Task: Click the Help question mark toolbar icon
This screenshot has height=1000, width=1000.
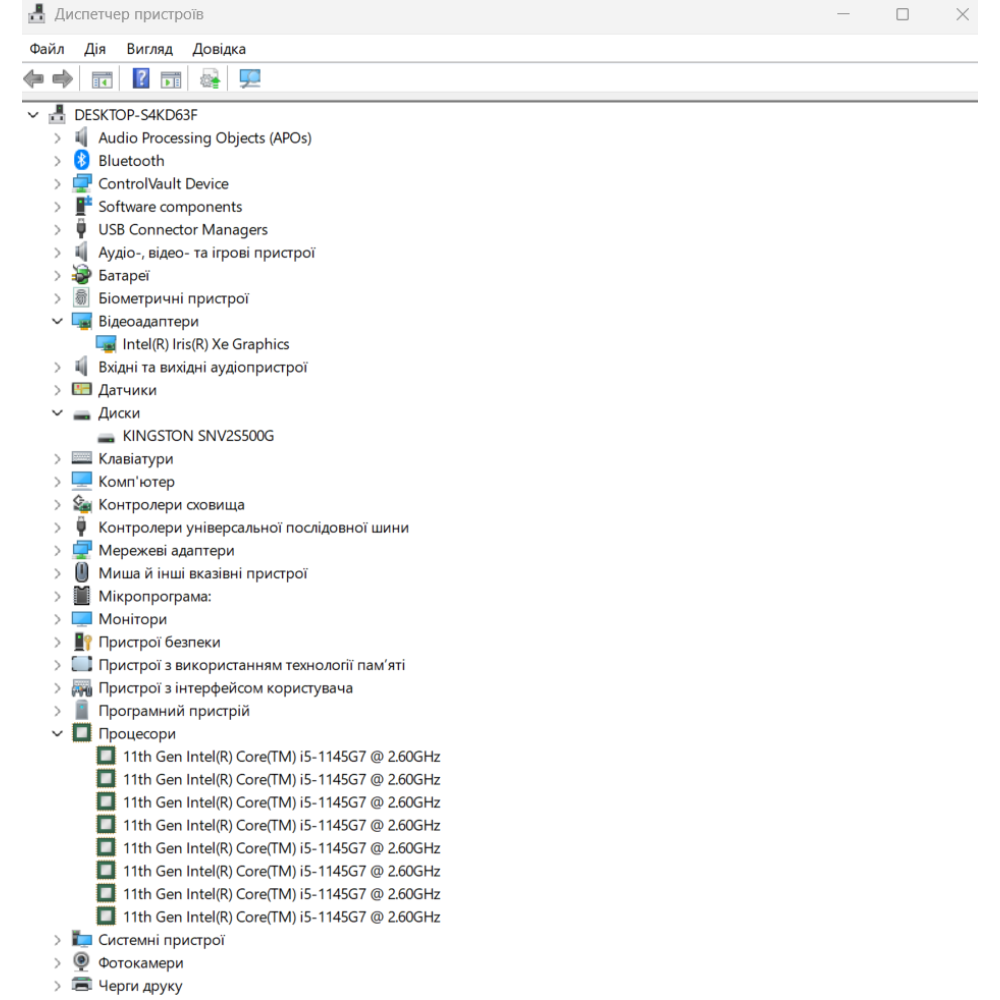Action: click(x=141, y=78)
